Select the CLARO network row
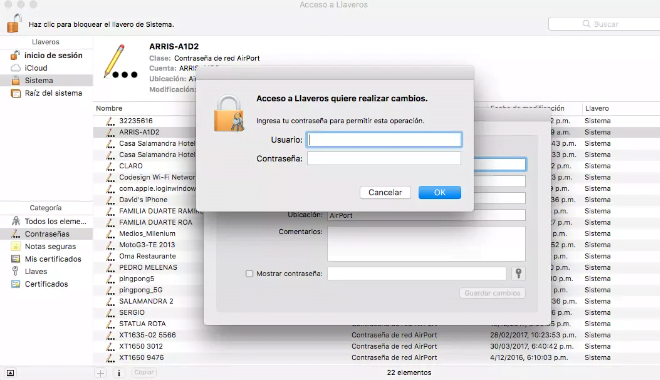This screenshot has width=660, height=380. 377,166
